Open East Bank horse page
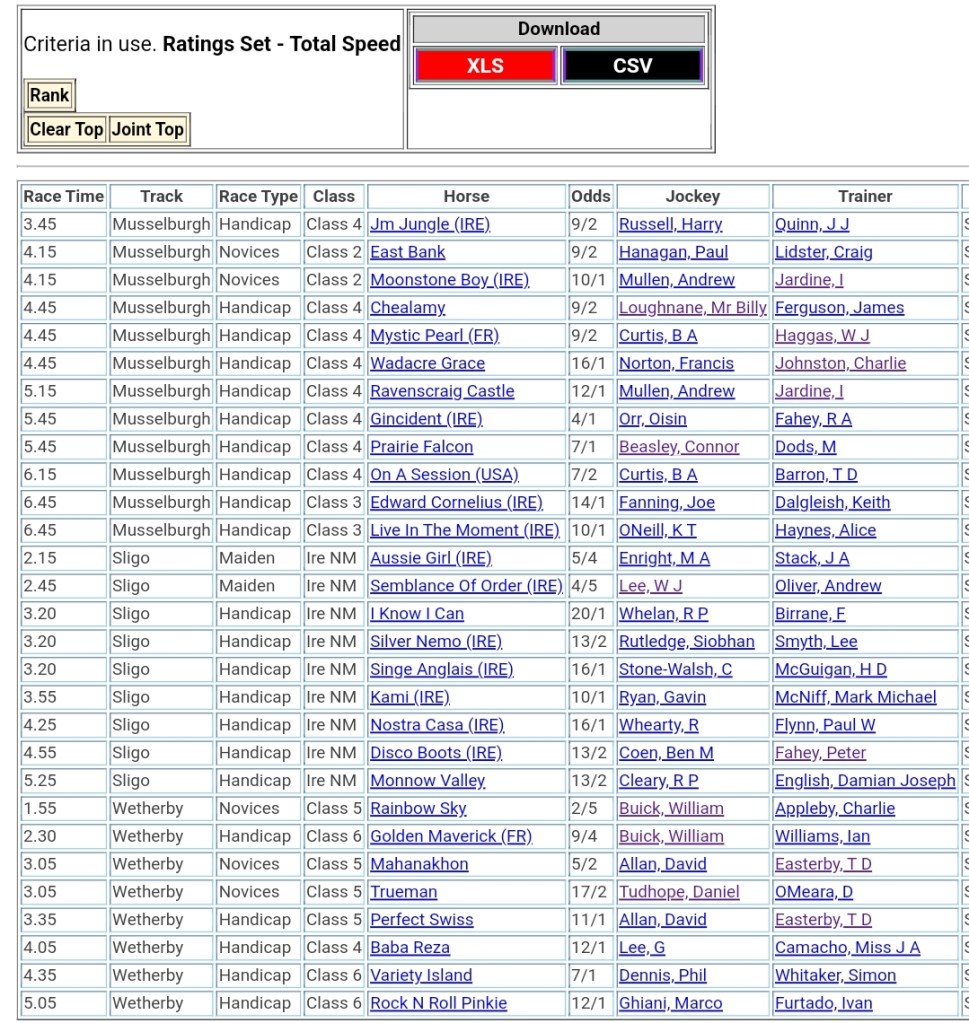Image resolution: width=969 pixels, height=1023 pixels. (x=408, y=253)
